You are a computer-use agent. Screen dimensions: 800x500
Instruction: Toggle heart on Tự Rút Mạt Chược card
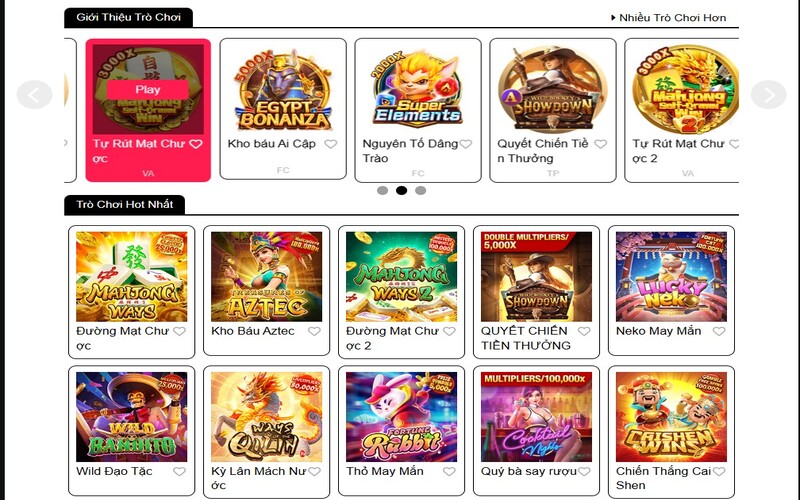pyautogui.click(x=196, y=144)
